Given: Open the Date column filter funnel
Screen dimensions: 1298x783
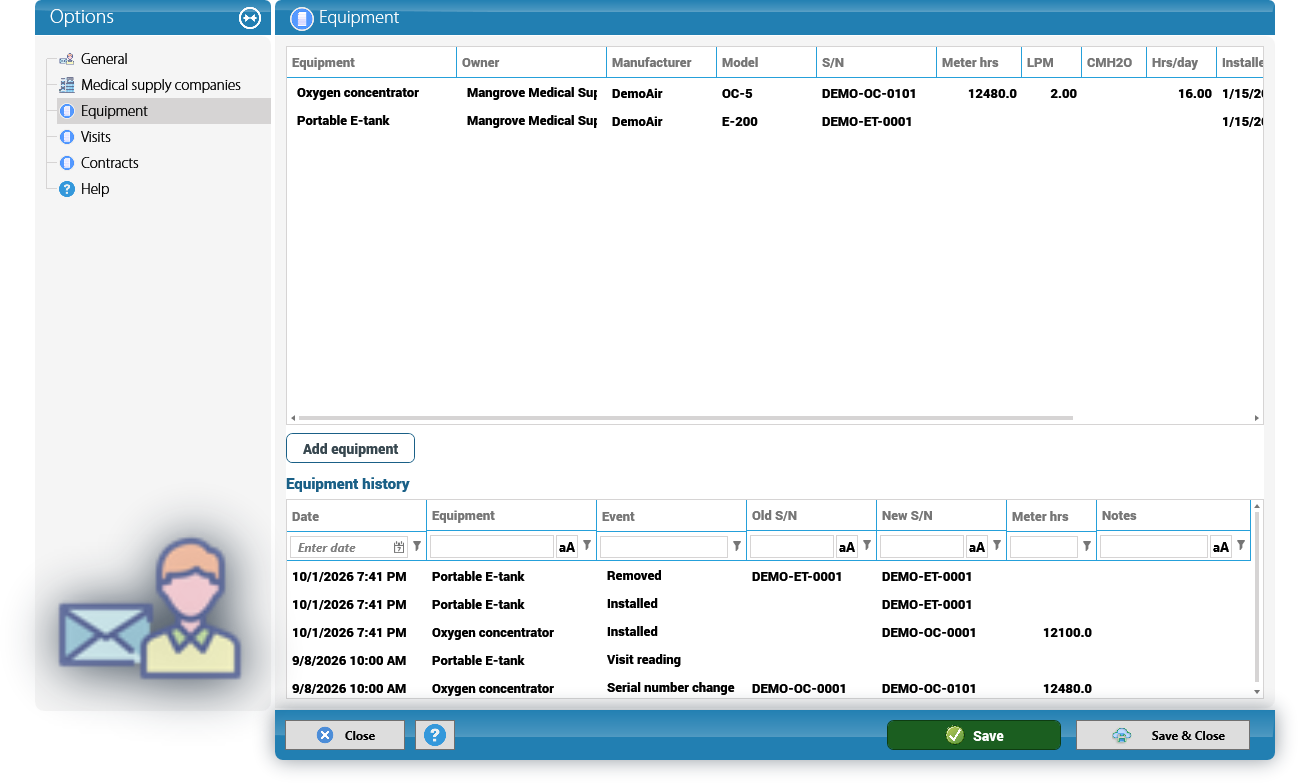Looking at the screenshot, I should (417, 546).
